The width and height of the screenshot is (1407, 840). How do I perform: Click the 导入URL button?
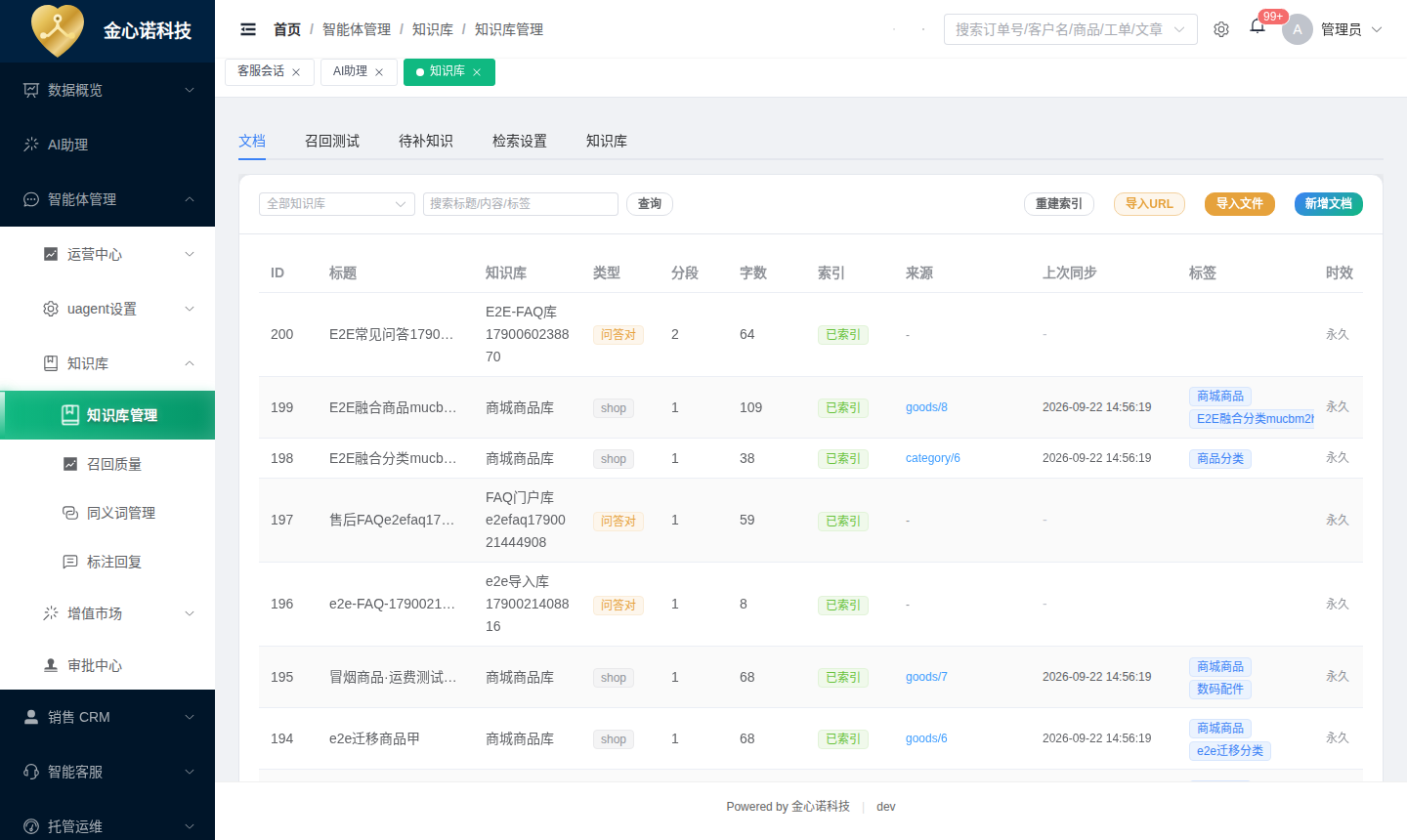point(1149,204)
